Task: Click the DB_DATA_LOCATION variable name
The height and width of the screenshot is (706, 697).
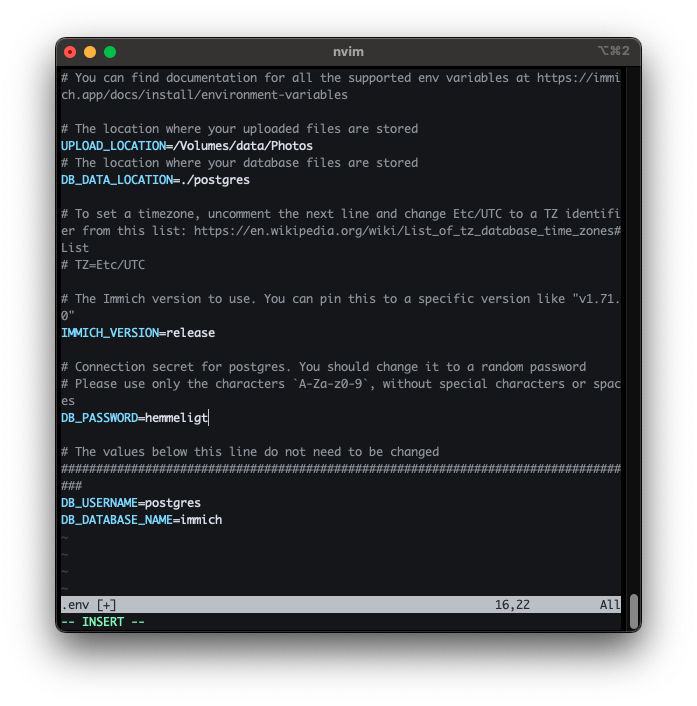Action: 117,180
